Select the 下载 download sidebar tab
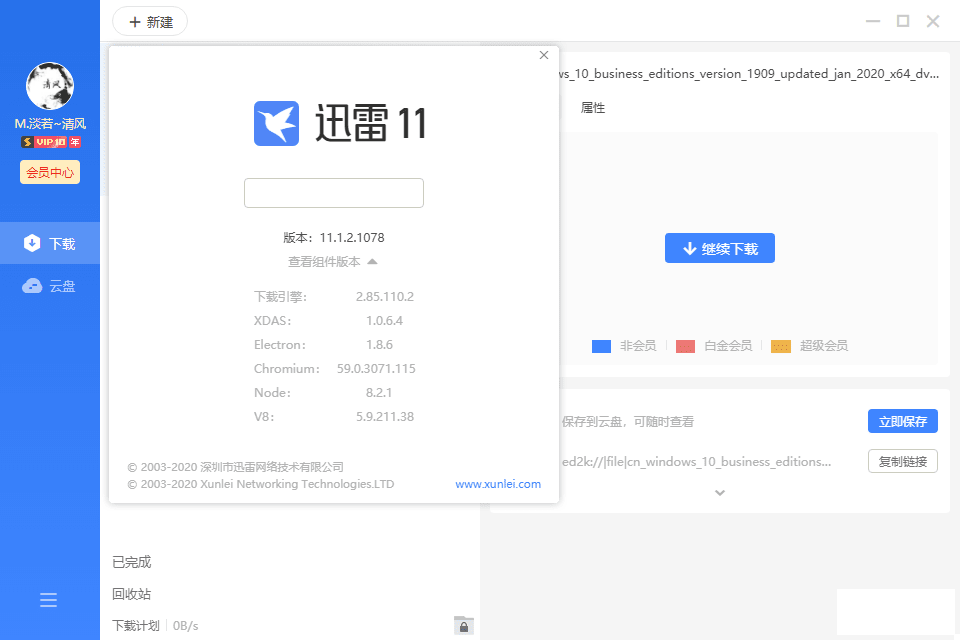 point(50,243)
